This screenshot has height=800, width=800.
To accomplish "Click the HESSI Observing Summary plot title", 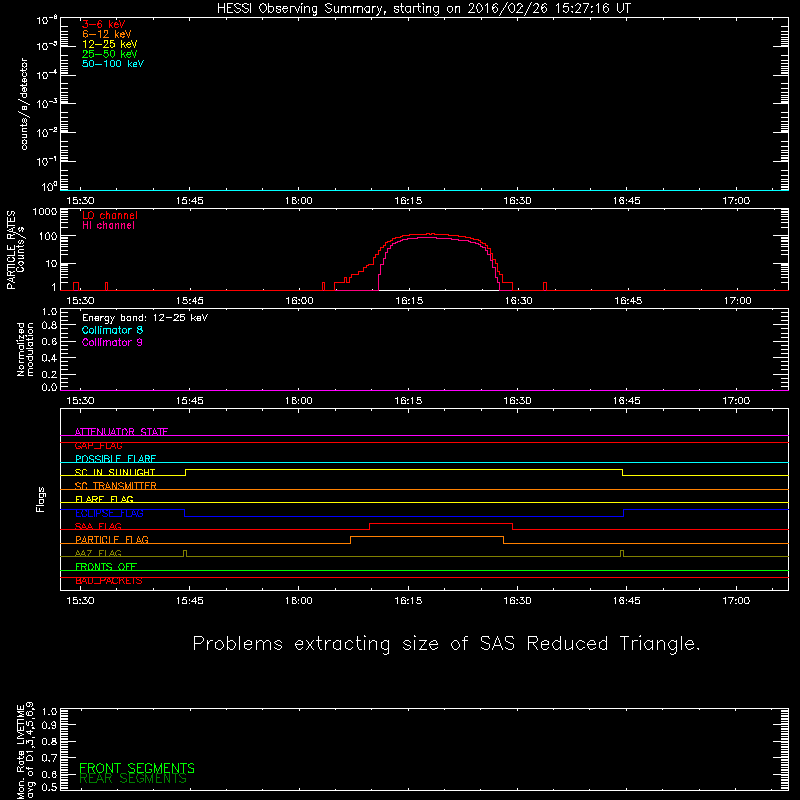I will pyautogui.click(x=424, y=9).
